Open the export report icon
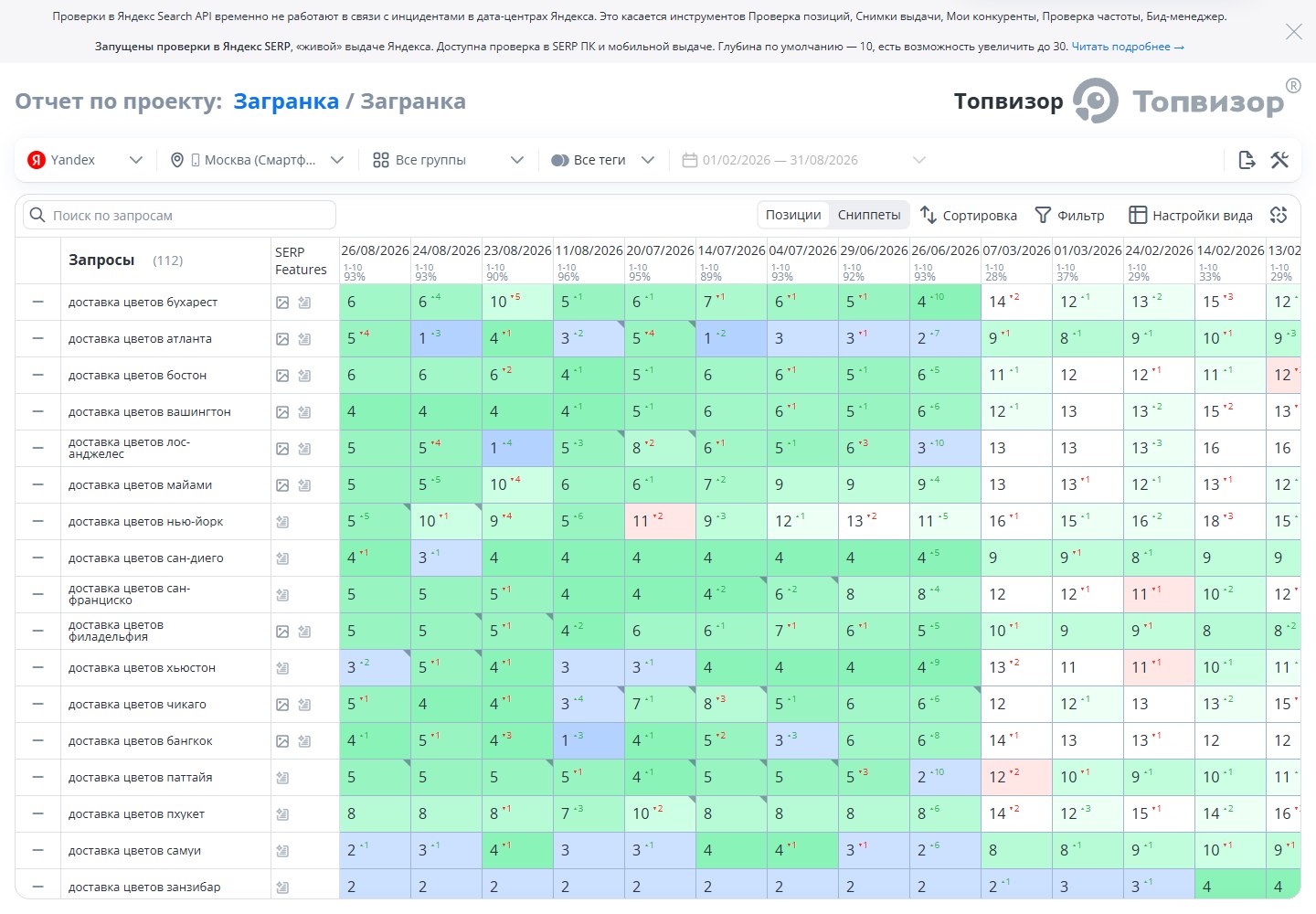 [1247, 160]
